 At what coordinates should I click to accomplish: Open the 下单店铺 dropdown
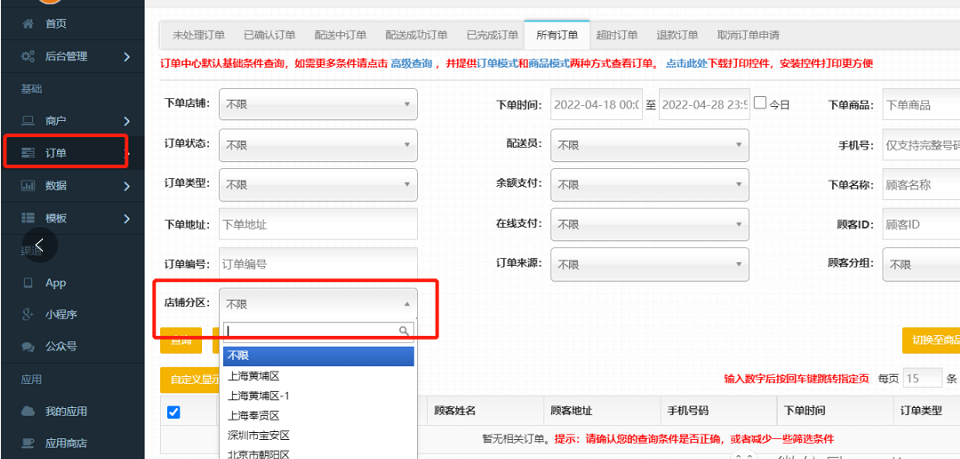[x=318, y=104]
